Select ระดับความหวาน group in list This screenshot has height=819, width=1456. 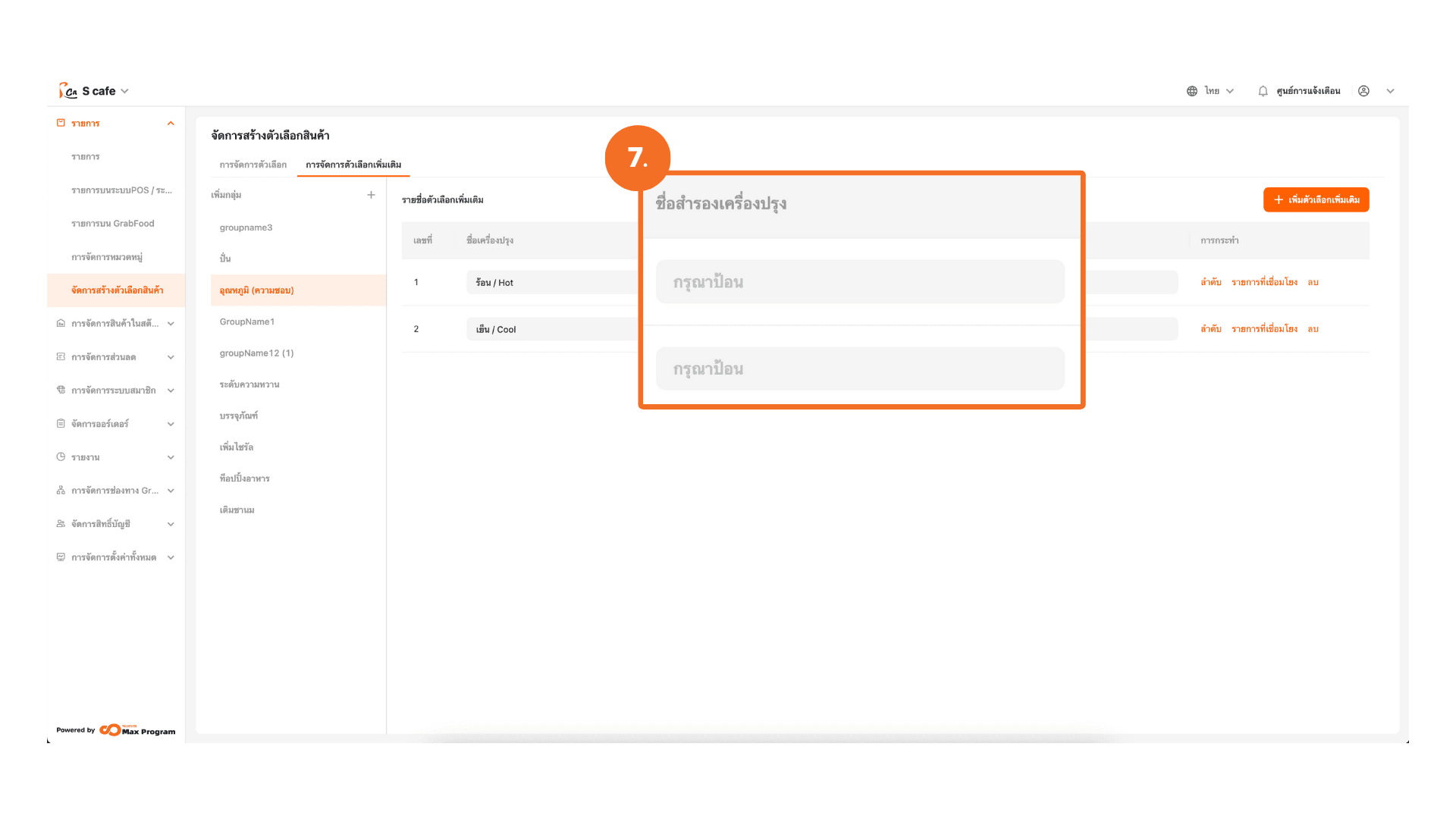coord(249,384)
